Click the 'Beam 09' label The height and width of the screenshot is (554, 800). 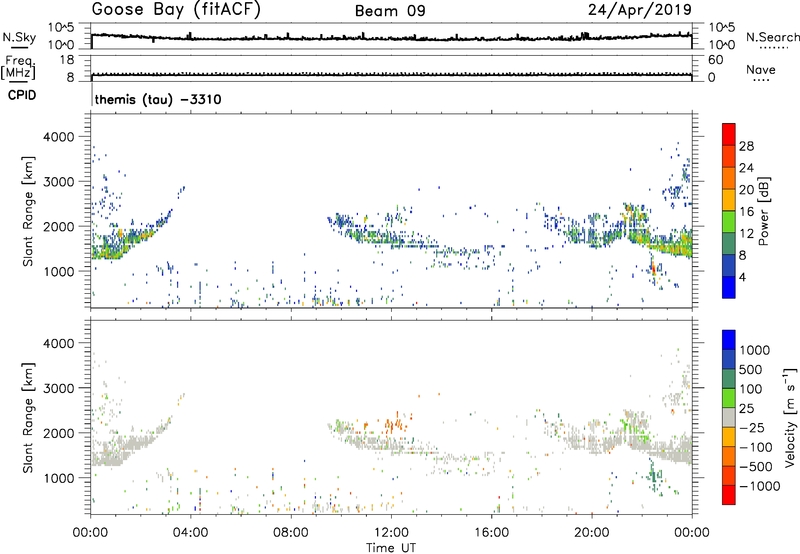point(390,11)
